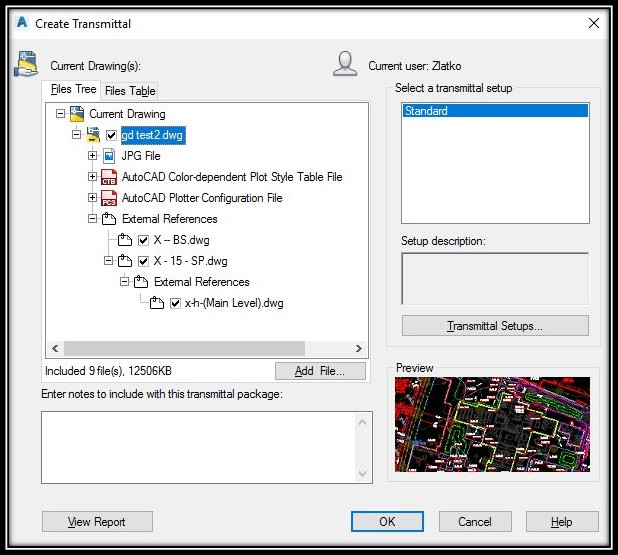
Task: Click the Add File... button
Action: pos(320,371)
